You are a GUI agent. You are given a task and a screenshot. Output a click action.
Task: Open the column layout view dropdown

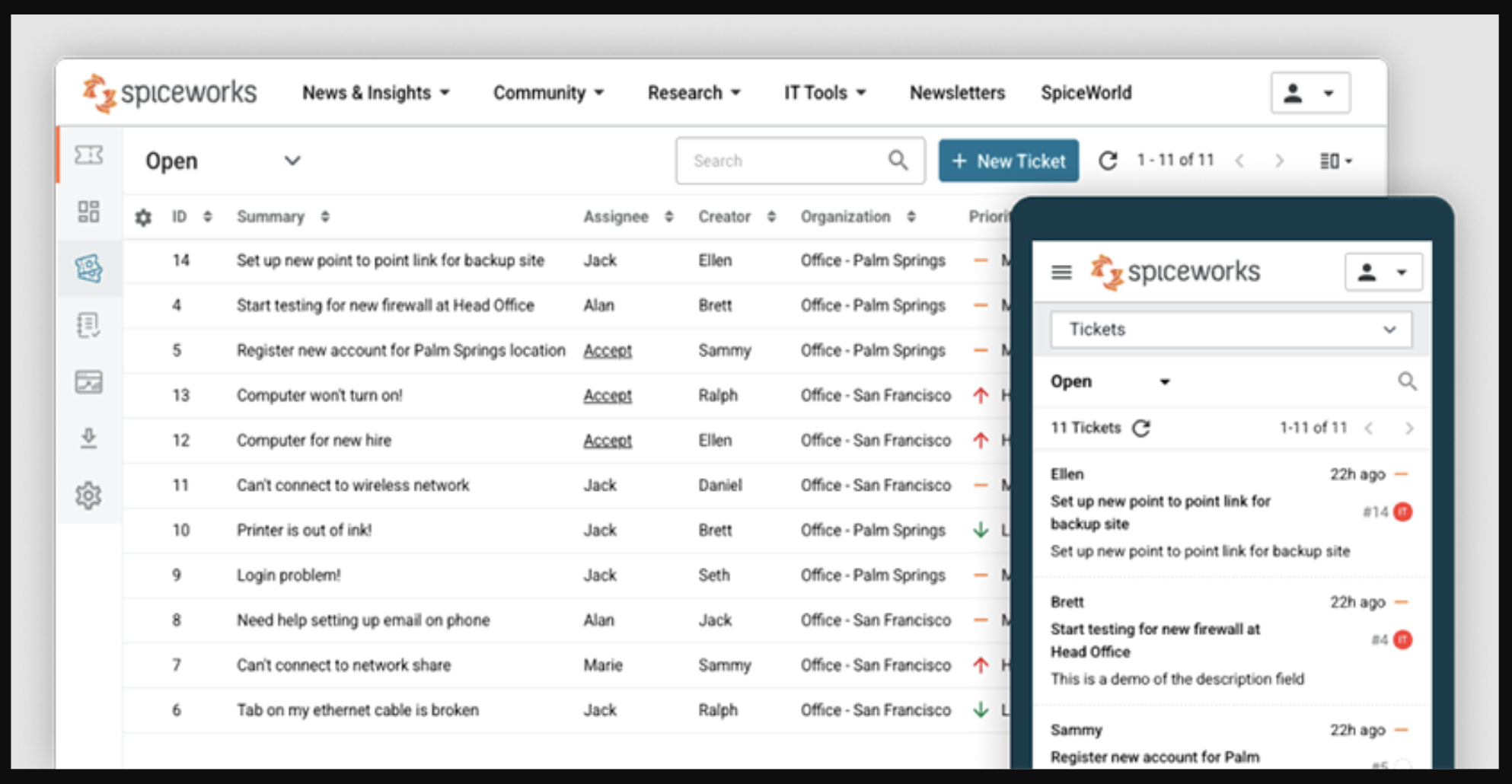point(1335,161)
